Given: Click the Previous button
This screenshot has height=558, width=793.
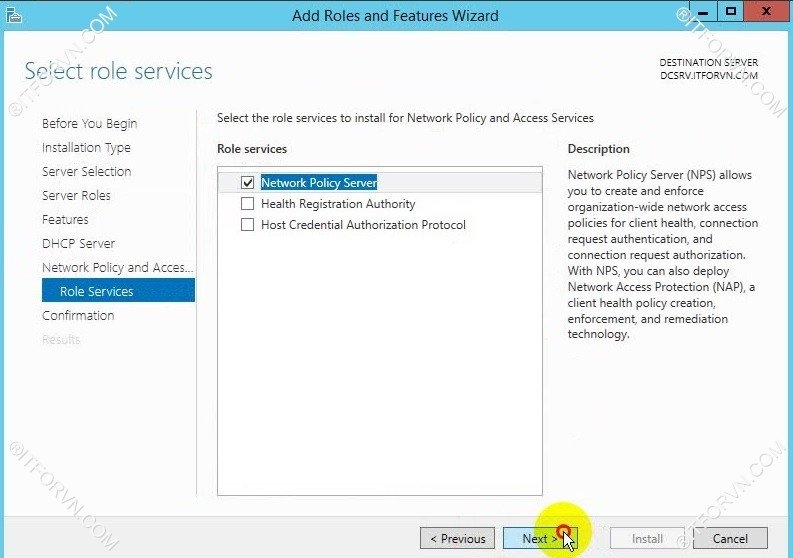Looking at the screenshot, I should click(x=457, y=539).
